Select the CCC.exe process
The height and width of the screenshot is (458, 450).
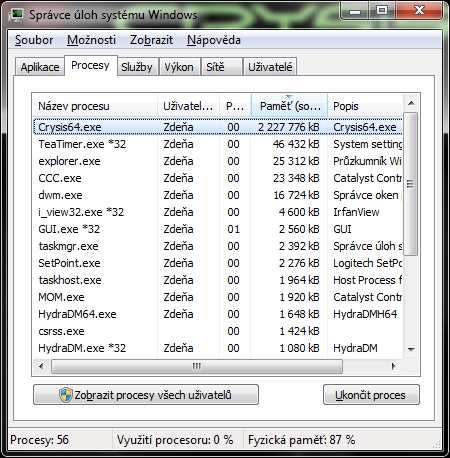[218, 178]
